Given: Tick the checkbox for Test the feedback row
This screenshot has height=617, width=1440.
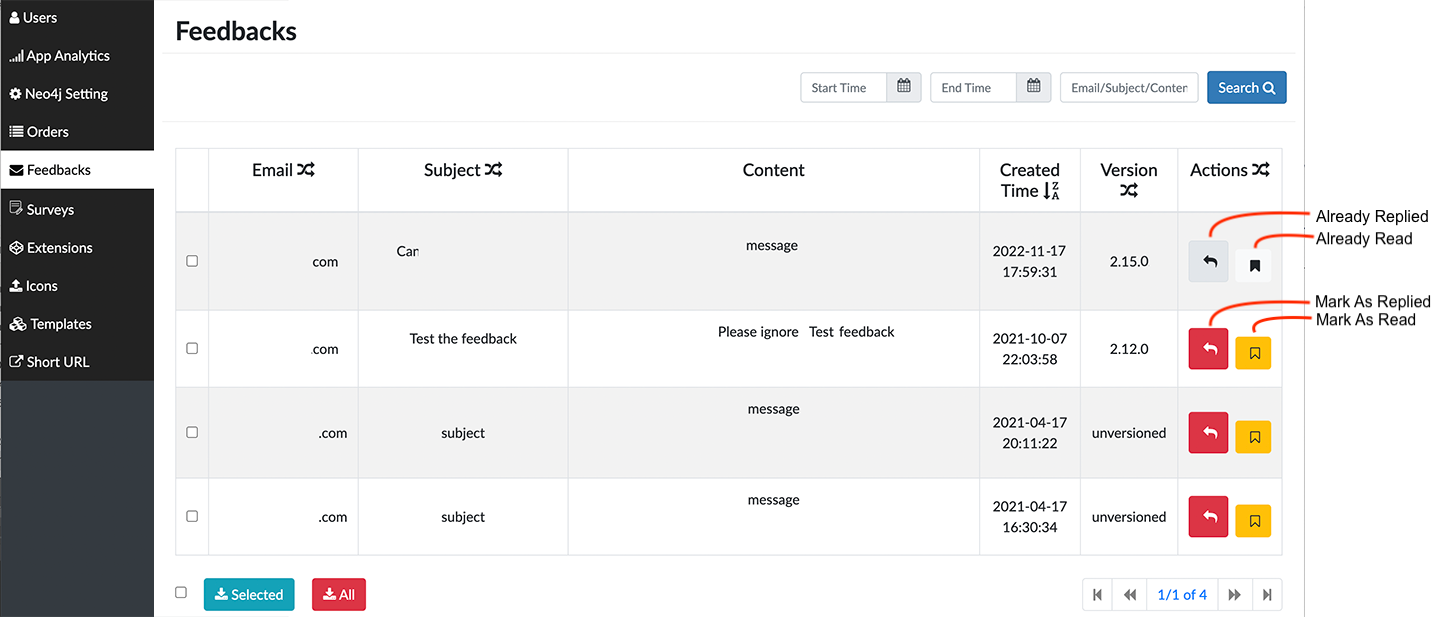Looking at the screenshot, I should pos(192,349).
